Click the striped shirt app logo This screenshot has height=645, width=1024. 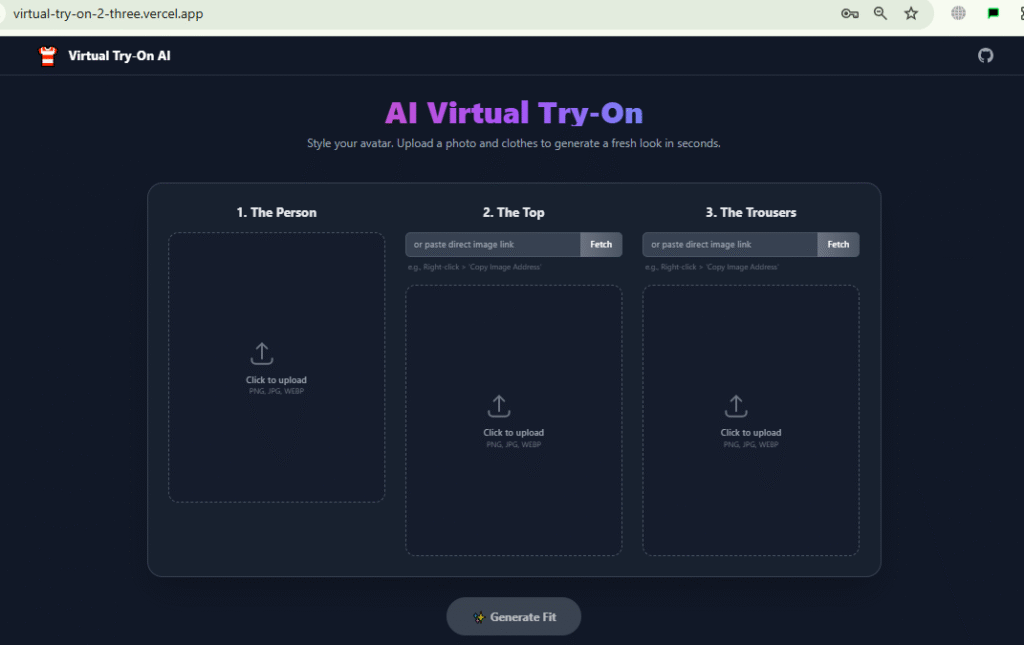tap(48, 56)
